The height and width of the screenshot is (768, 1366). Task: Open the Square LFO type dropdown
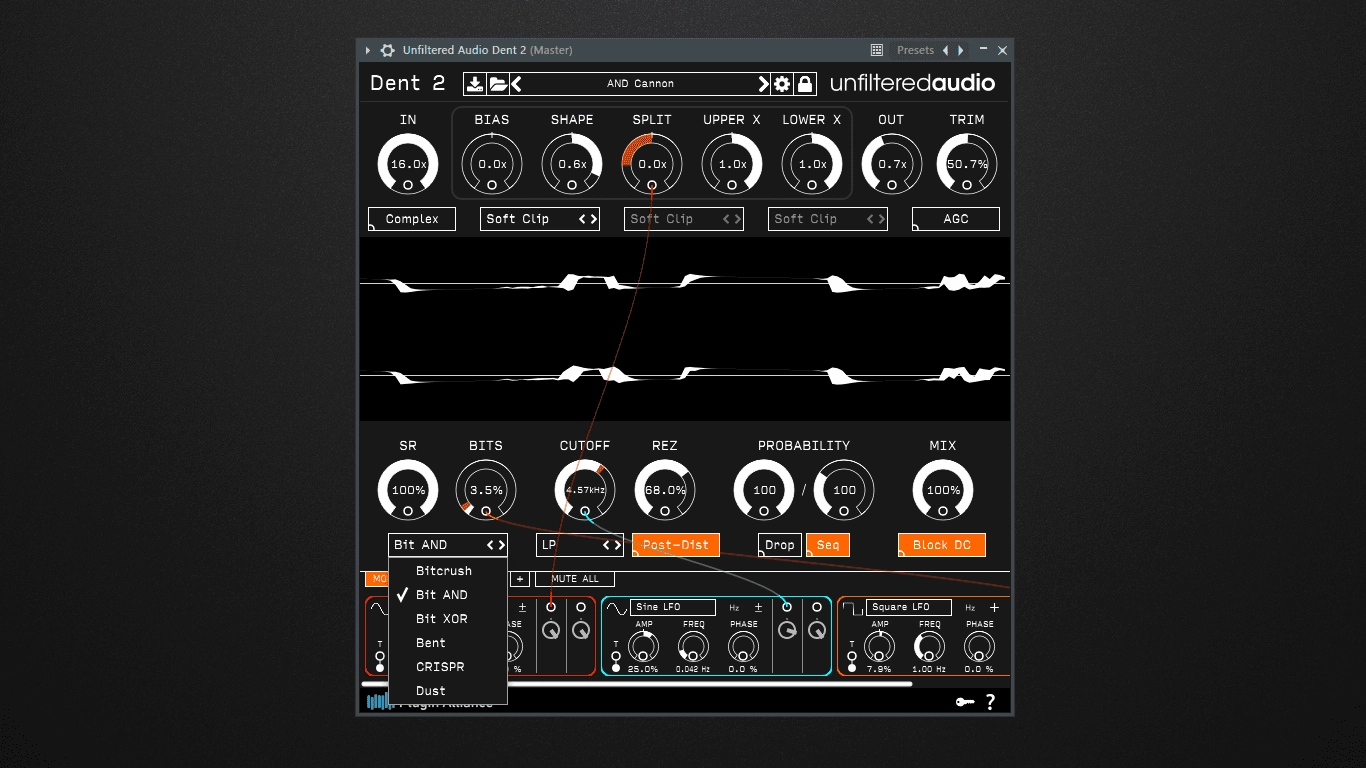click(x=909, y=607)
